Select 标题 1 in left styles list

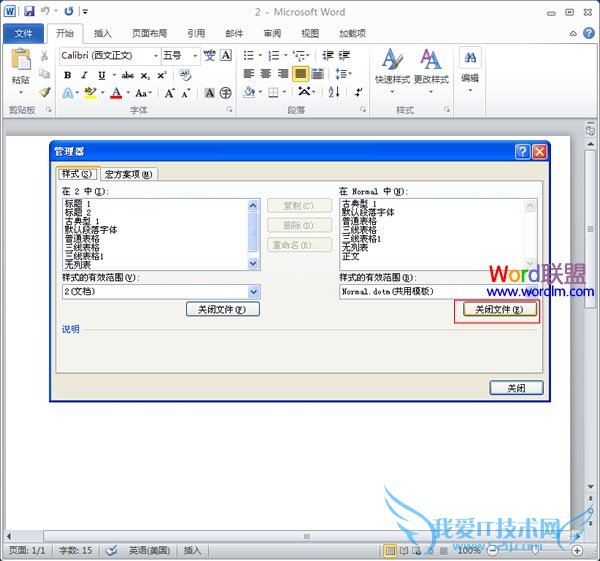point(78,204)
